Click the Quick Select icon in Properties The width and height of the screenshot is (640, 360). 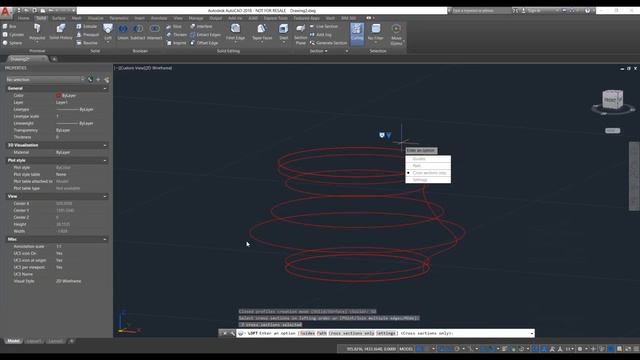coord(107,80)
